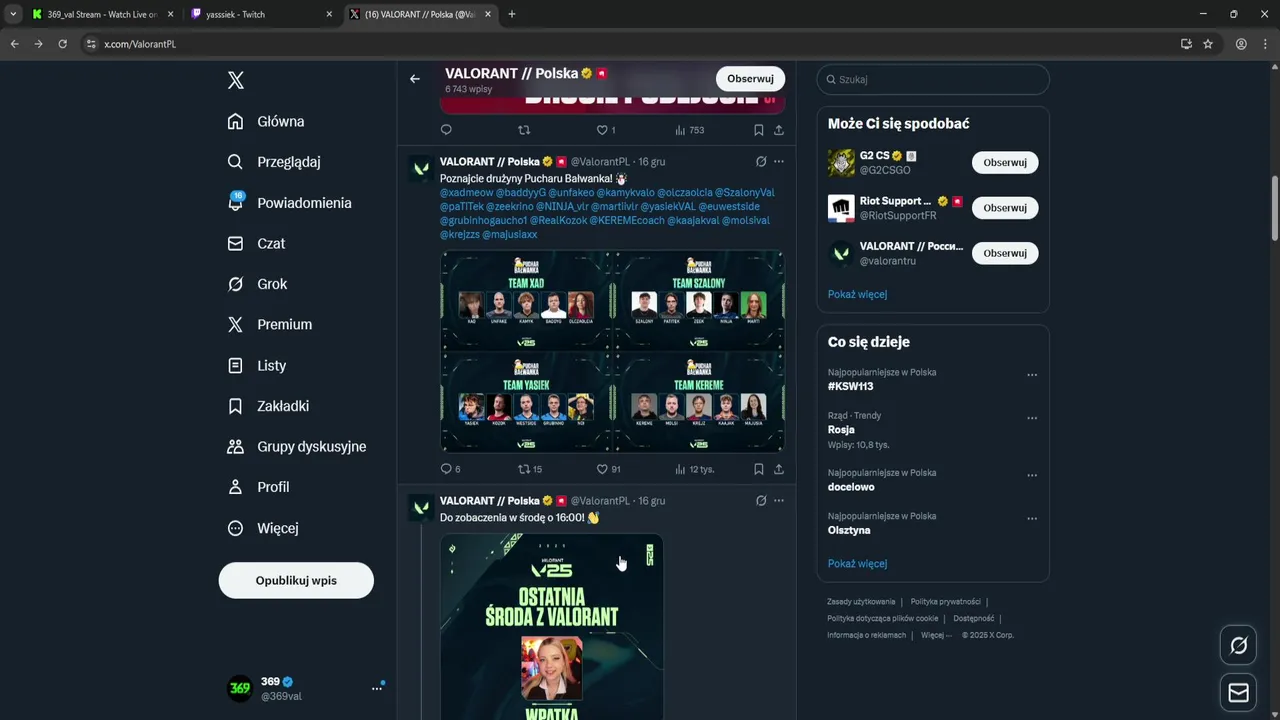Viewport: 1280px width, 720px height.
Task: Open Listy page
Action: [x=256, y=365]
